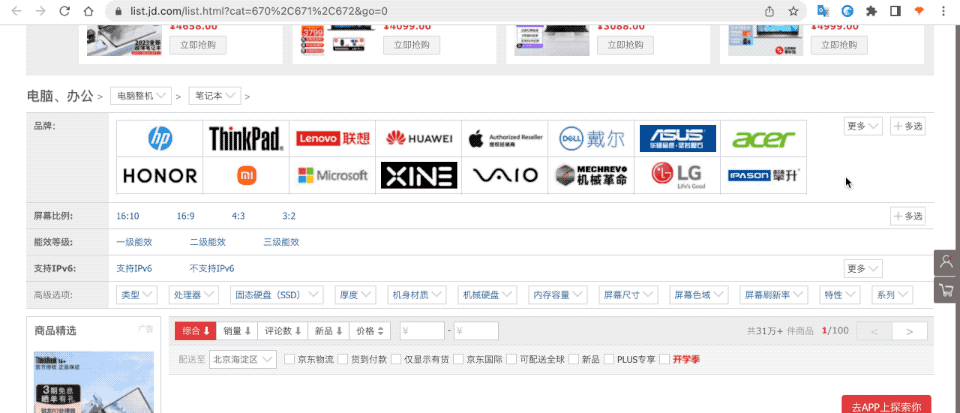Select the Apple Authorized Reseller logo
This screenshot has width=960, height=413.
(505, 138)
